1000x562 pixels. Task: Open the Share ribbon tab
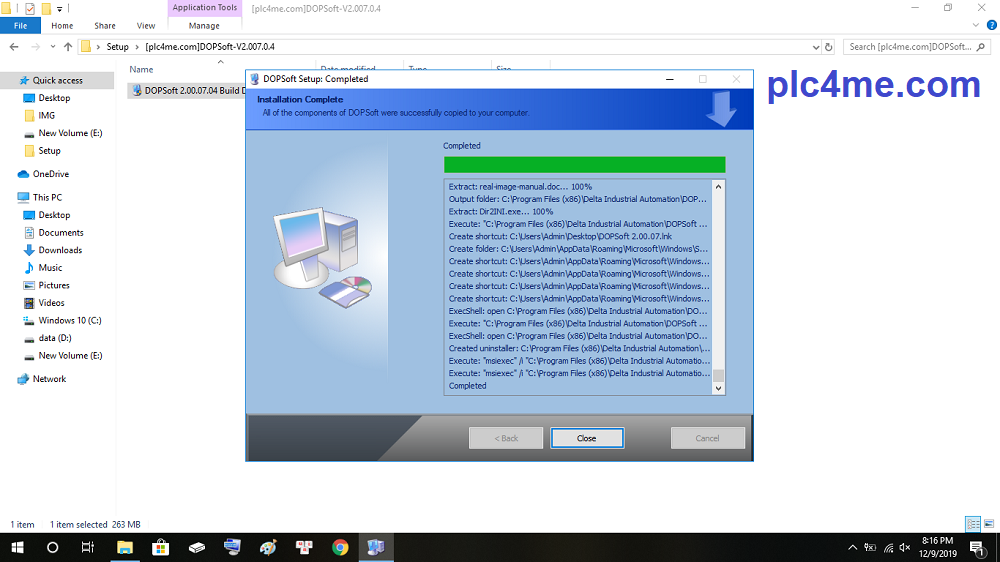point(105,26)
